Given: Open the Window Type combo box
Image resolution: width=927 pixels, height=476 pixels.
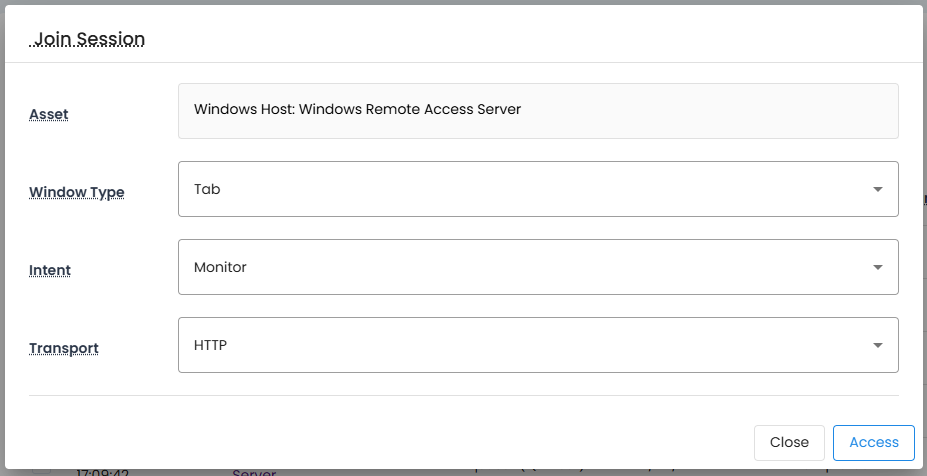Looking at the screenshot, I should point(538,189).
